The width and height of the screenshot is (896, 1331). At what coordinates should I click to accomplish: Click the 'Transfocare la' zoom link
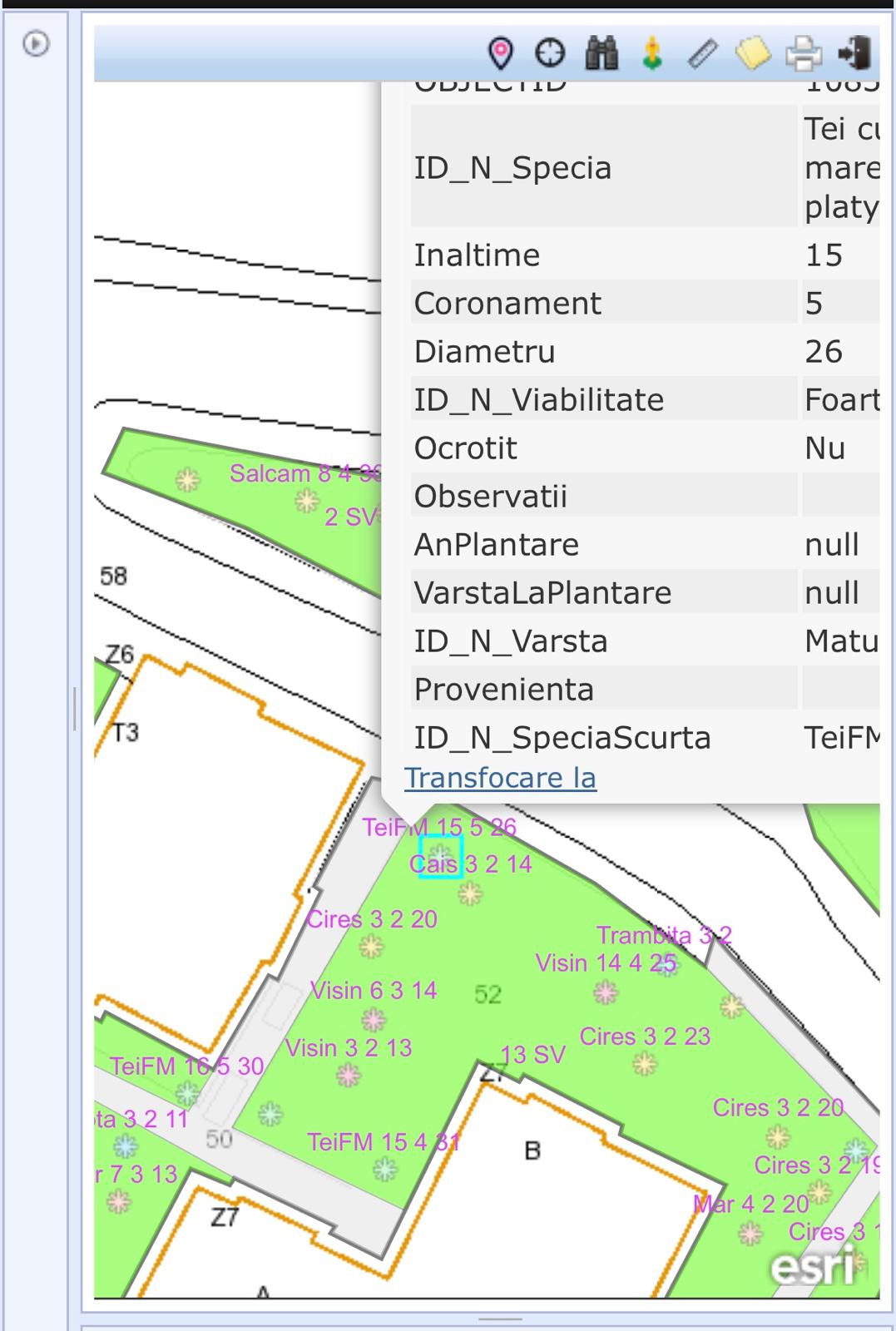pos(500,778)
